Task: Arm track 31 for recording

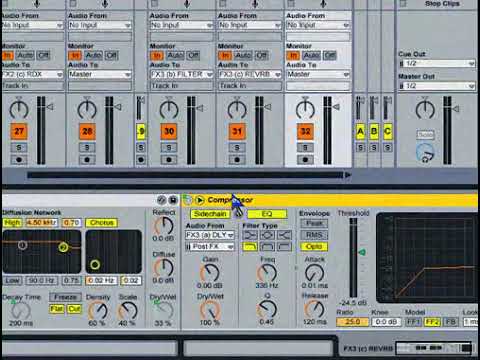Action: (x=237, y=160)
